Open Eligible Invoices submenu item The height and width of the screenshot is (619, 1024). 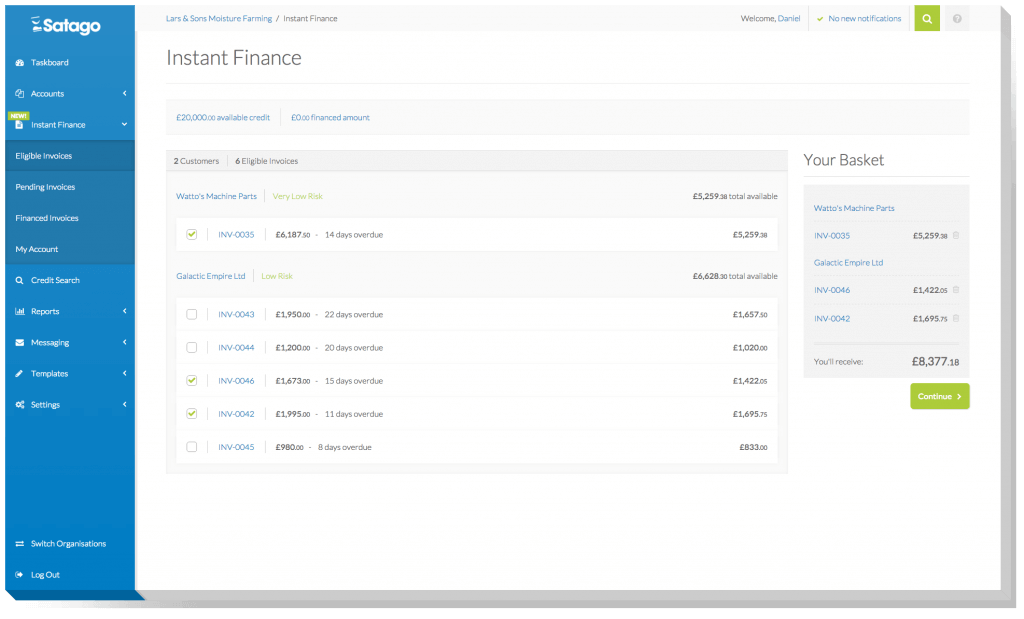[70, 156]
